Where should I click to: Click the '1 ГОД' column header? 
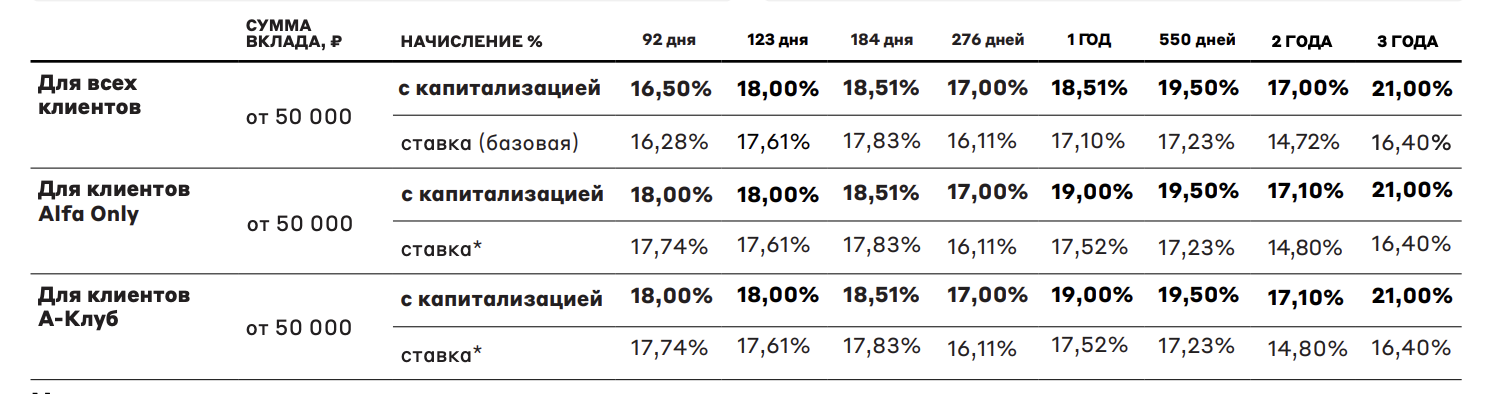coord(1089,41)
